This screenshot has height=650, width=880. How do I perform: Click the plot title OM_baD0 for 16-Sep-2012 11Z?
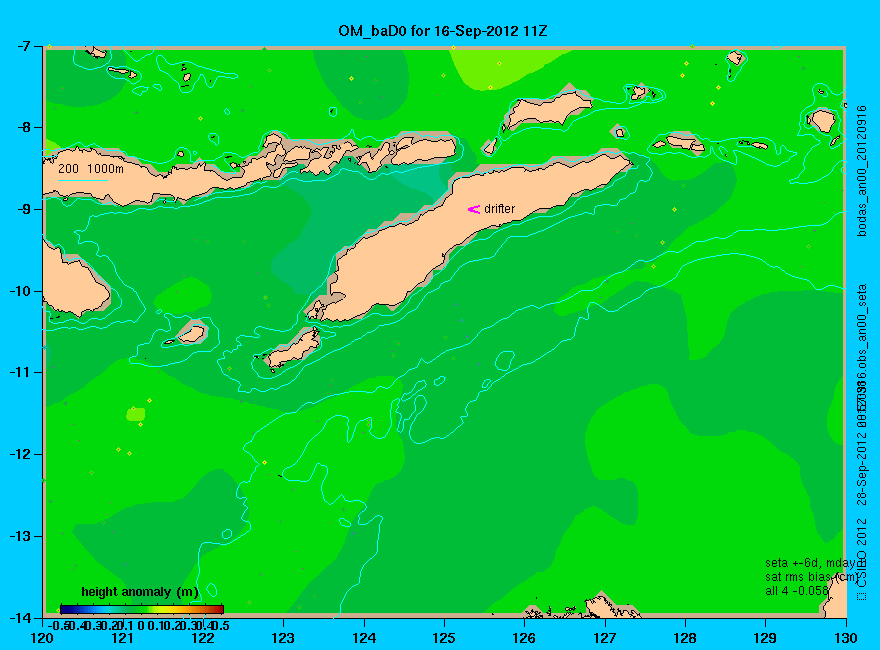point(442,31)
